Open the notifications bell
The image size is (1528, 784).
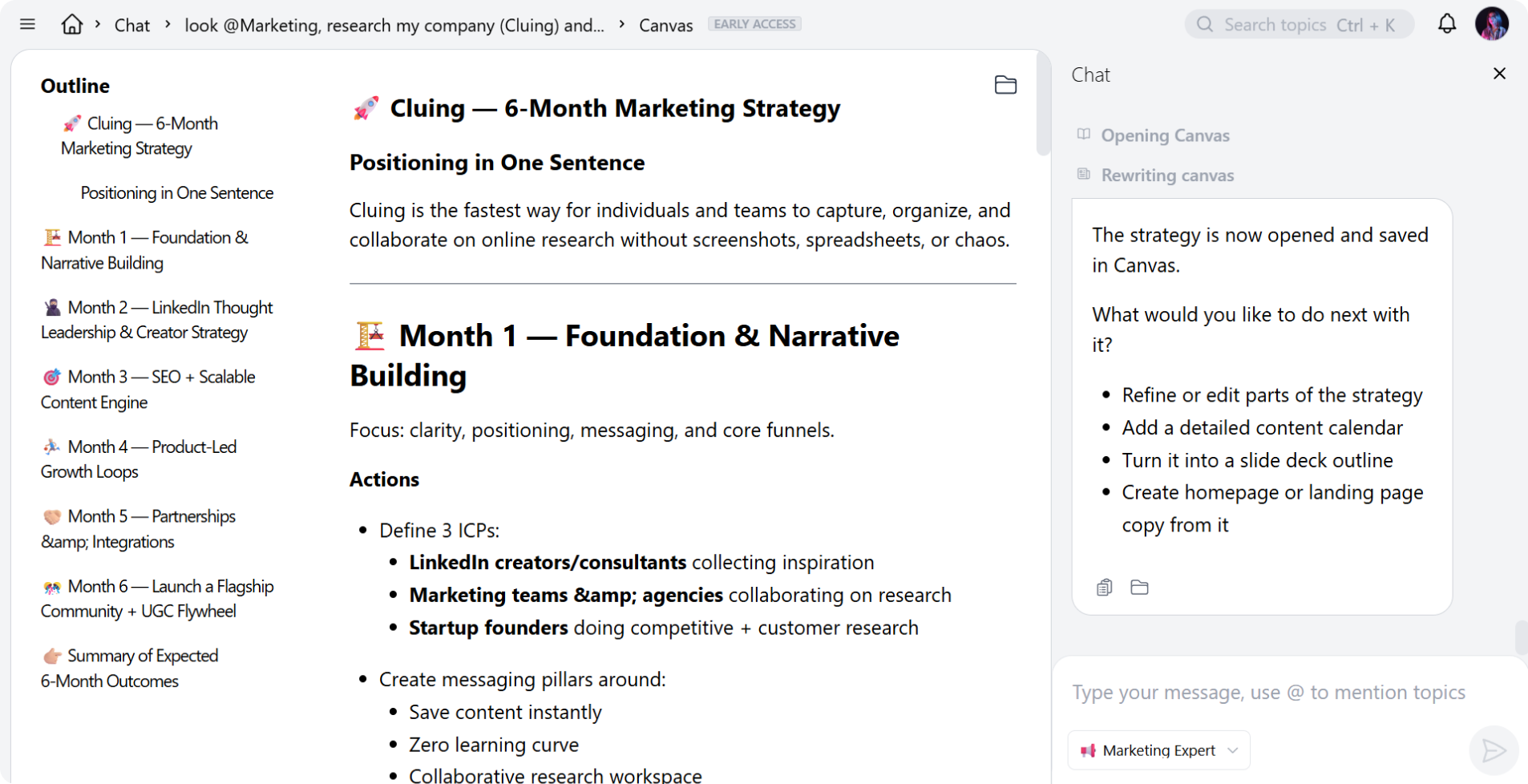(1446, 24)
